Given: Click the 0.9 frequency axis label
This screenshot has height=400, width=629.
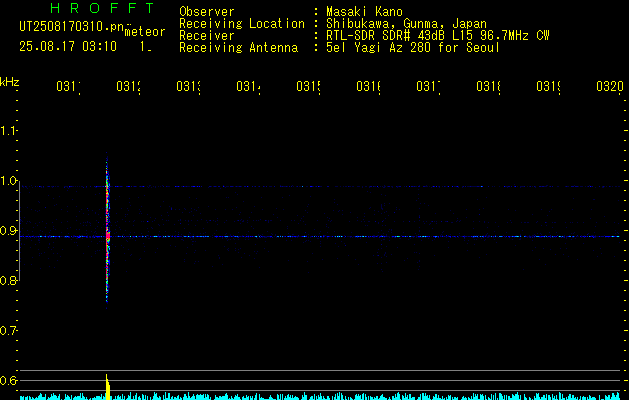Looking at the screenshot, I should tap(8, 231).
